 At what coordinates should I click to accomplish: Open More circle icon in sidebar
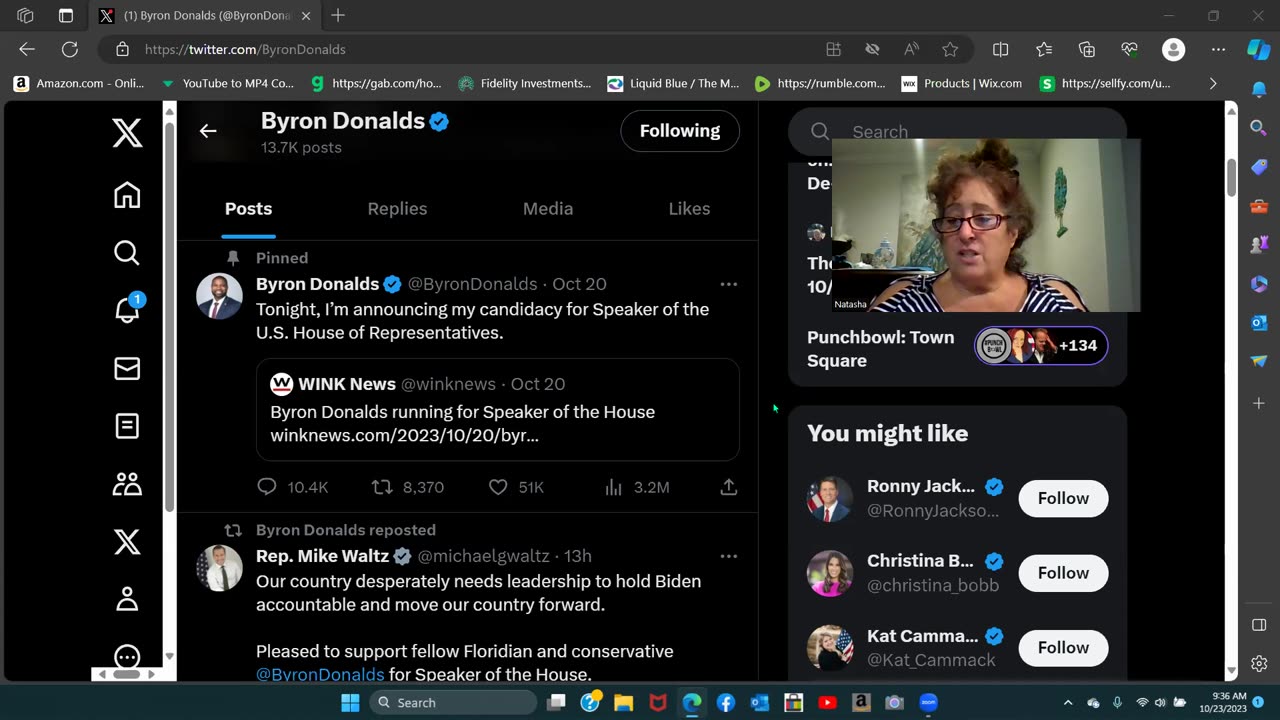tap(127, 657)
